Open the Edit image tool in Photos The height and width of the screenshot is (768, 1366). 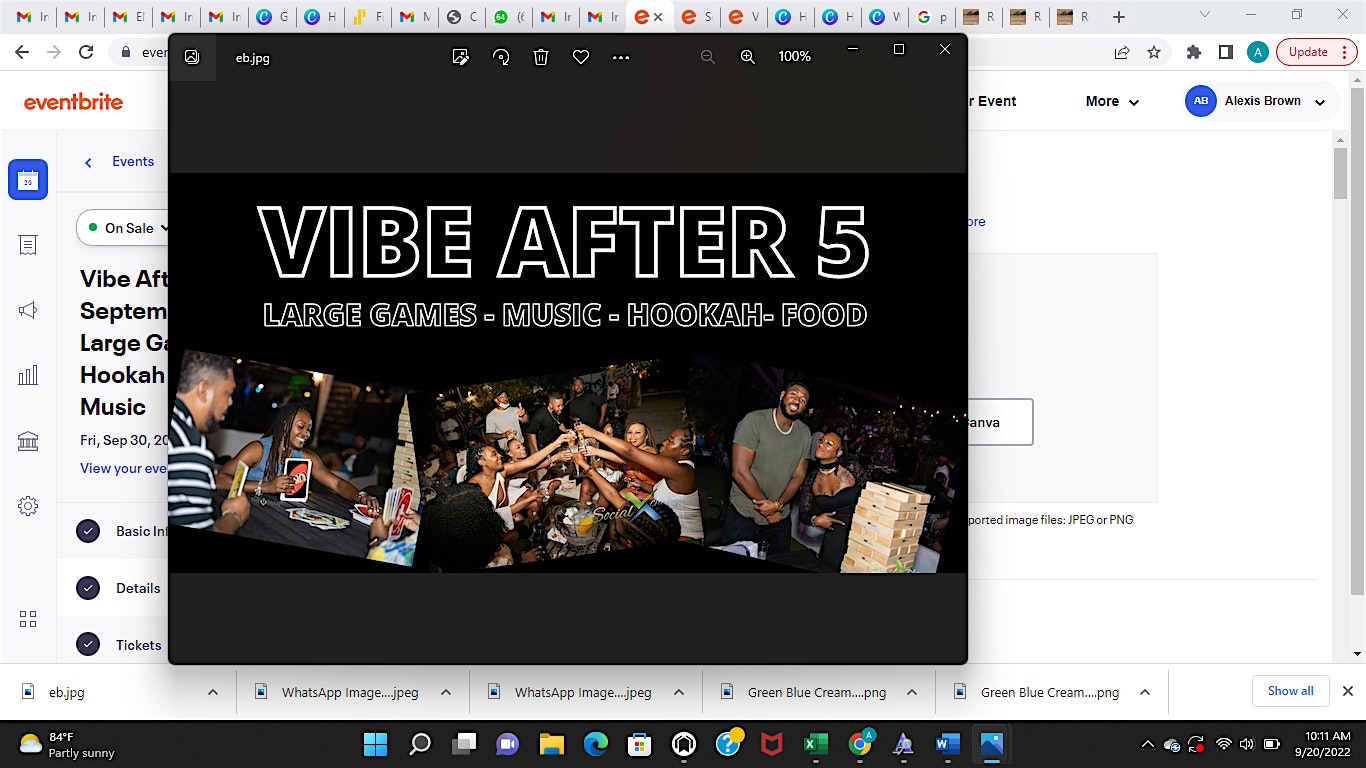[460, 57]
